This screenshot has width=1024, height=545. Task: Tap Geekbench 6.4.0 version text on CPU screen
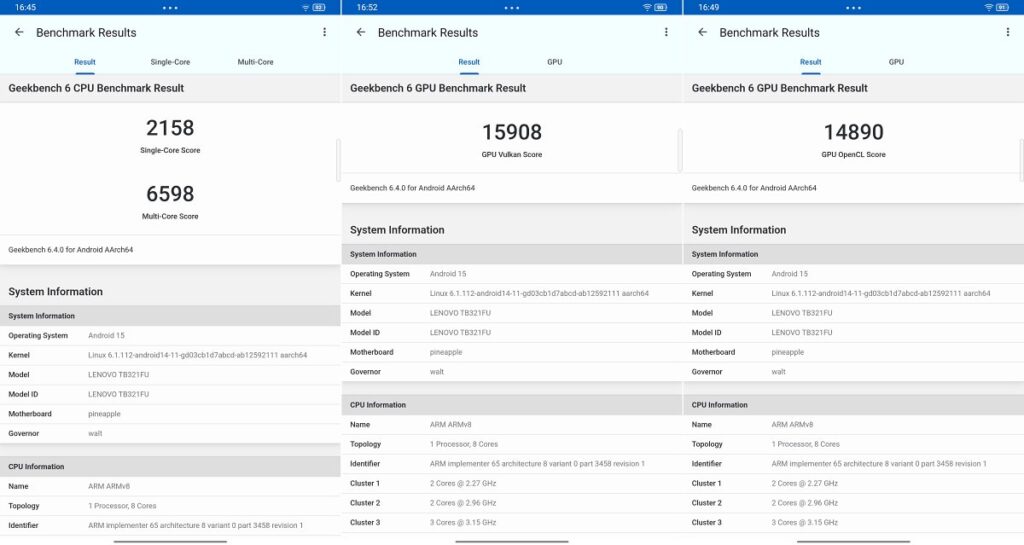point(71,249)
